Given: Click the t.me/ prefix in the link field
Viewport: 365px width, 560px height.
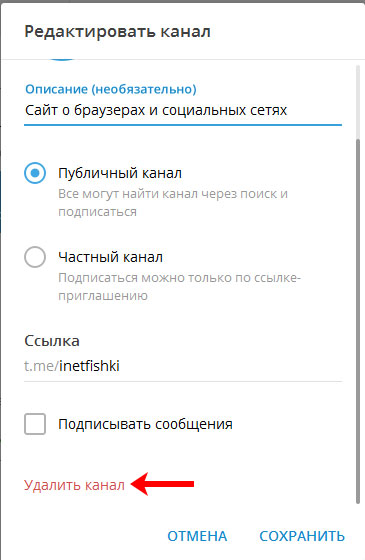Looking at the screenshot, I should click(x=41, y=366).
